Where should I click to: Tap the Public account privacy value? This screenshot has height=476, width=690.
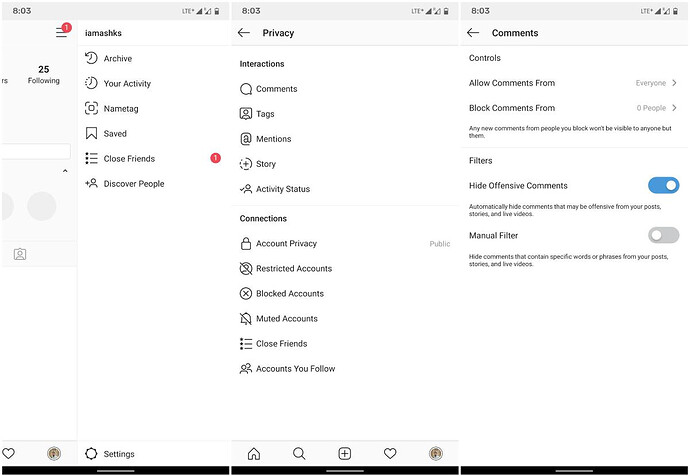pos(440,244)
